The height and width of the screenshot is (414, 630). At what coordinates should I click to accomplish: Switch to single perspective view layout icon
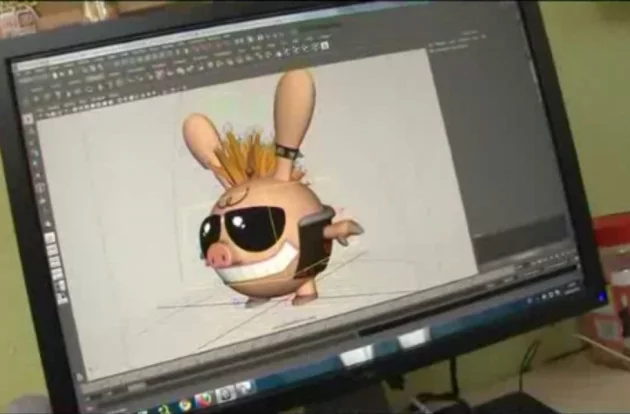tap(48, 239)
